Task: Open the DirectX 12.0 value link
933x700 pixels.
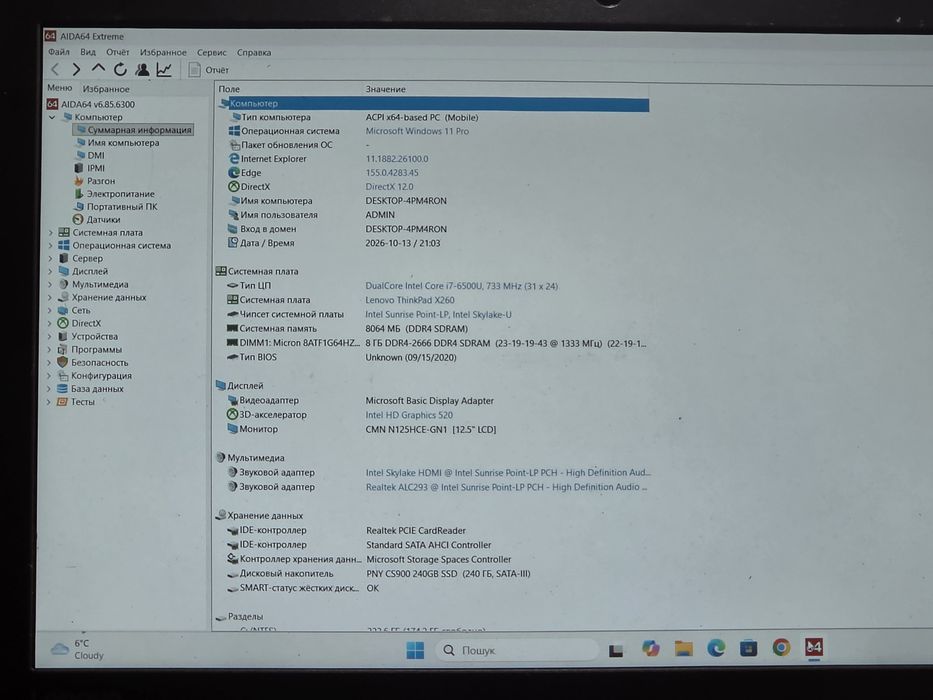Action: tap(389, 187)
